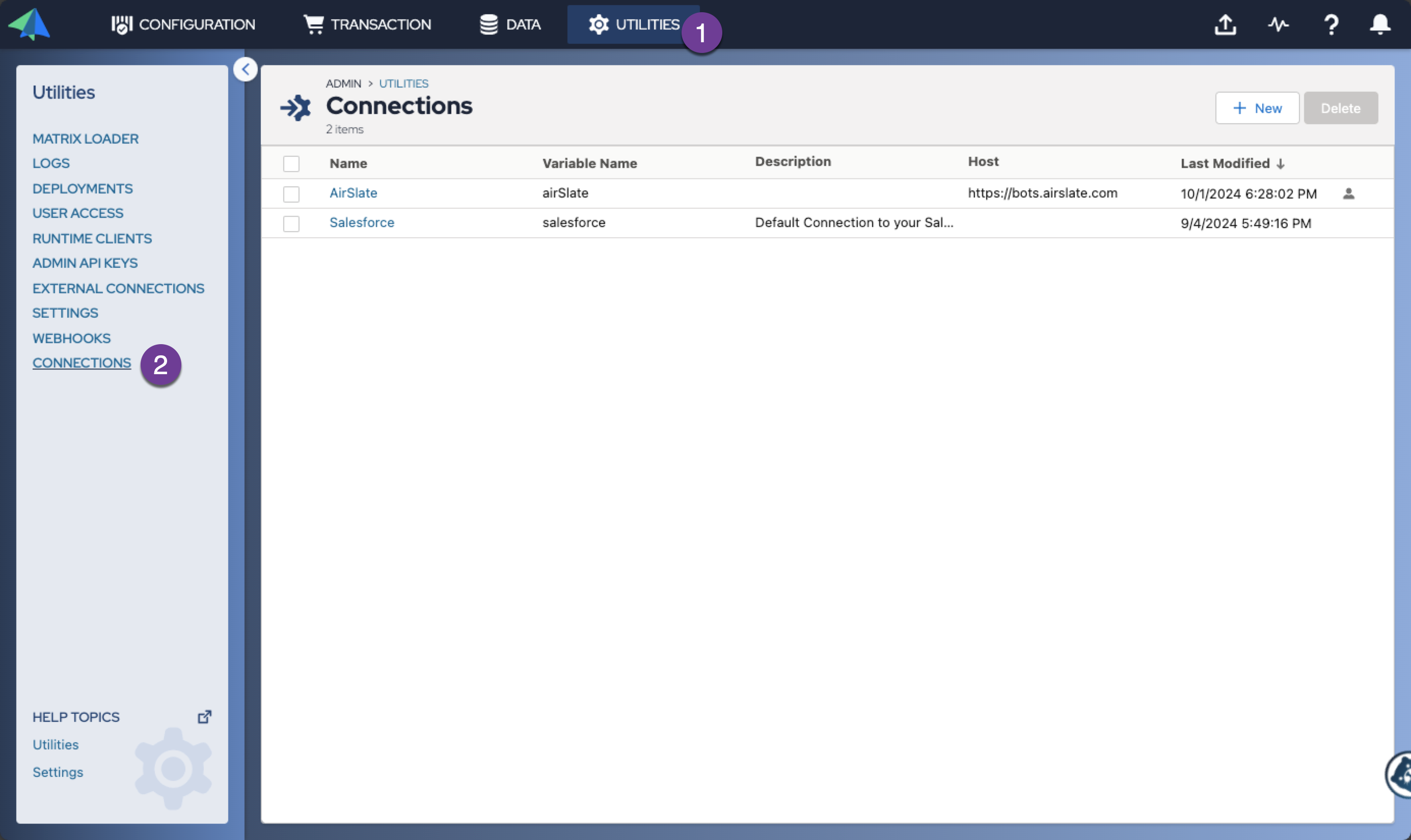Click the paper plane app logo

coord(30,24)
